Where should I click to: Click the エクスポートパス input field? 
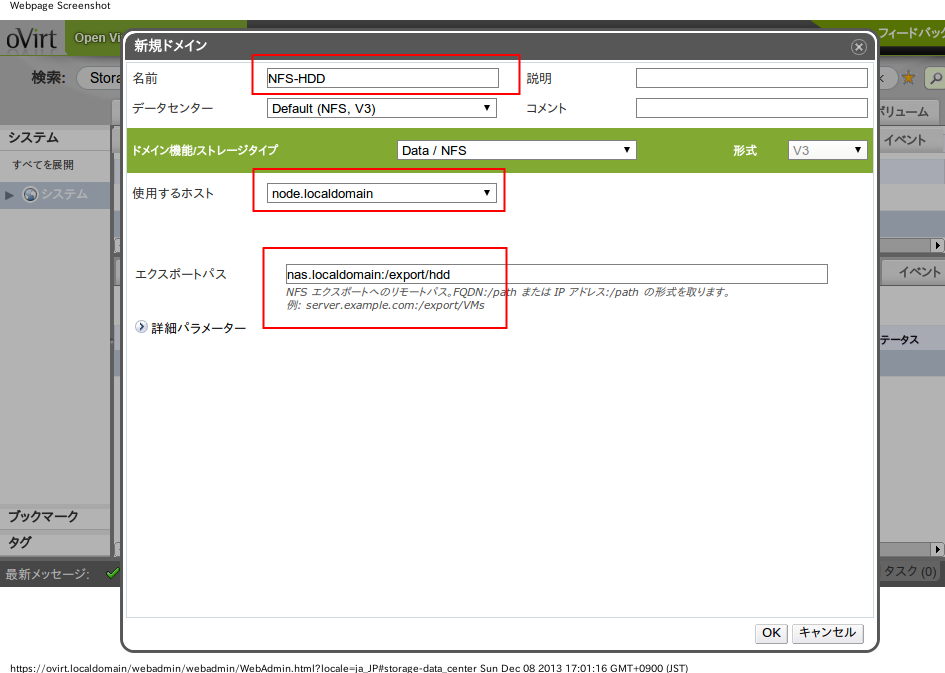click(556, 274)
